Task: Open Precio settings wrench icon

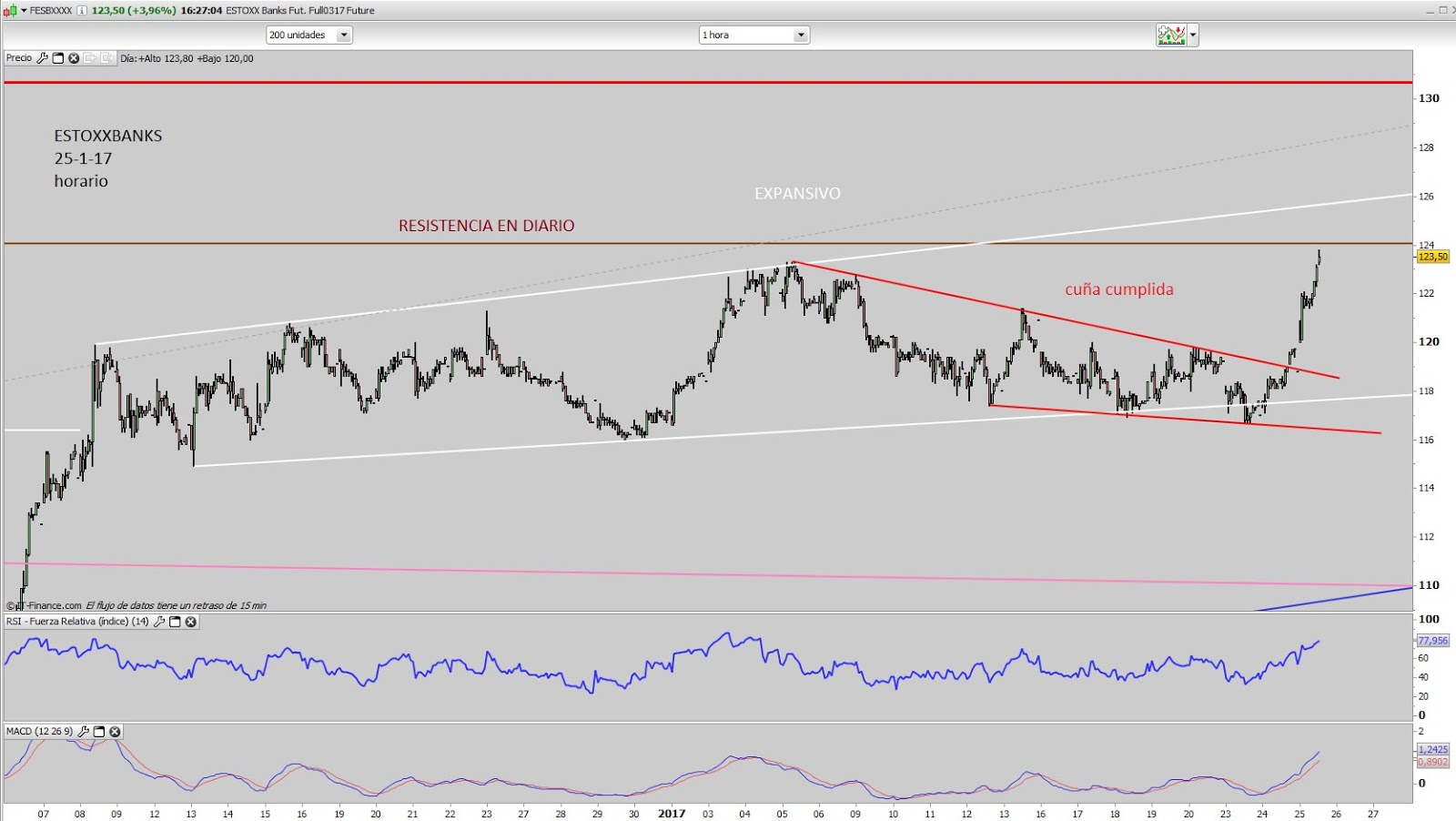Action: pyautogui.click(x=42, y=58)
